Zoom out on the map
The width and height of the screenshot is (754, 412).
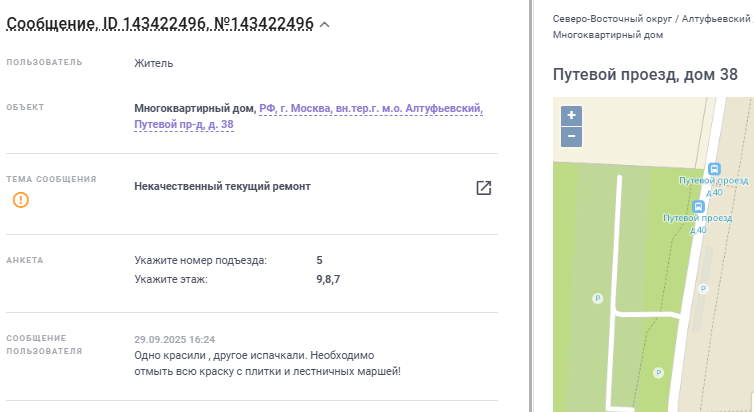571,136
